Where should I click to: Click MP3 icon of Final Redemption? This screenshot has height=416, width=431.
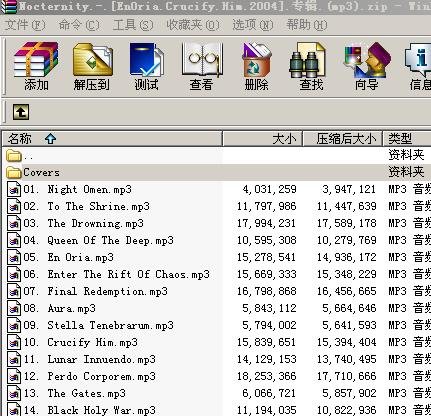(x=14, y=291)
